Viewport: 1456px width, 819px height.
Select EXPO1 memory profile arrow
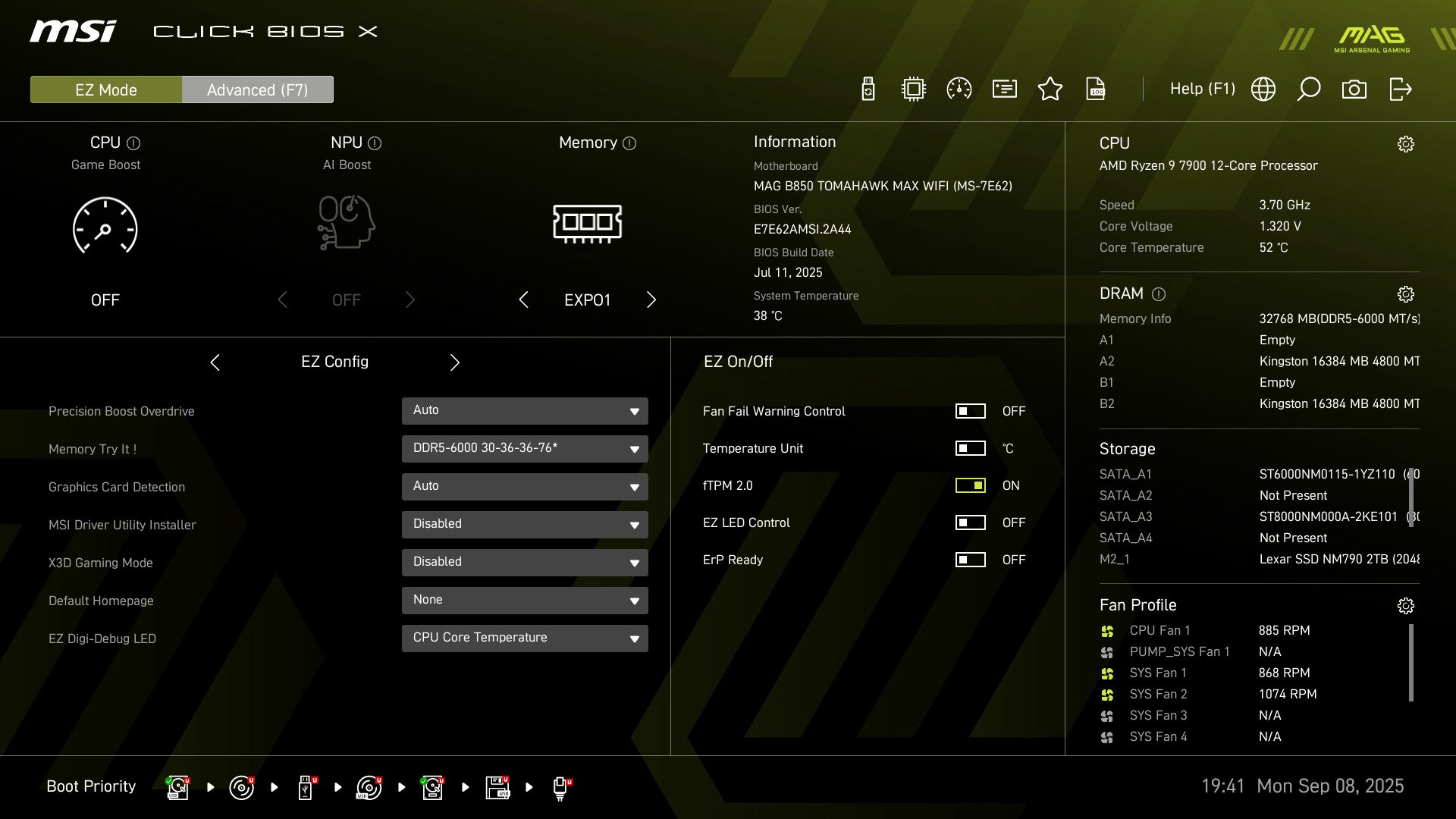tap(651, 300)
